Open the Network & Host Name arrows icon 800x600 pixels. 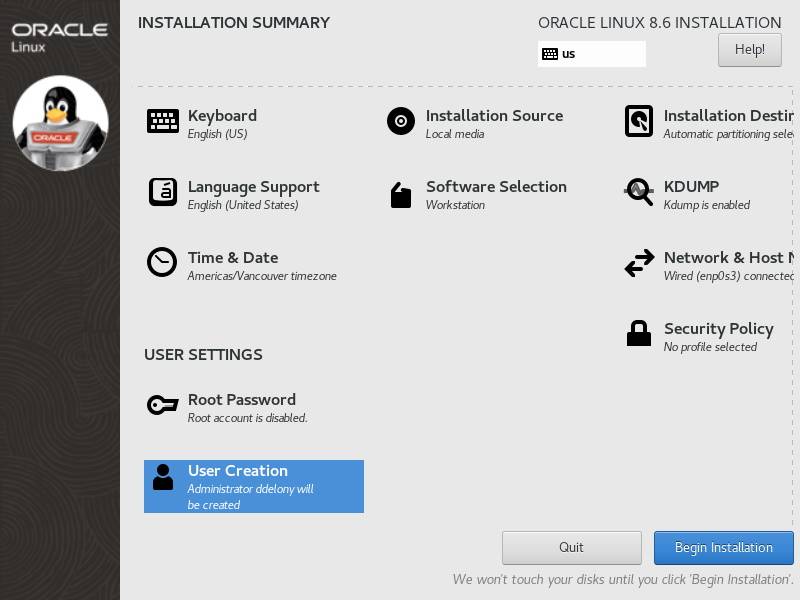pyautogui.click(x=638, y=263)
